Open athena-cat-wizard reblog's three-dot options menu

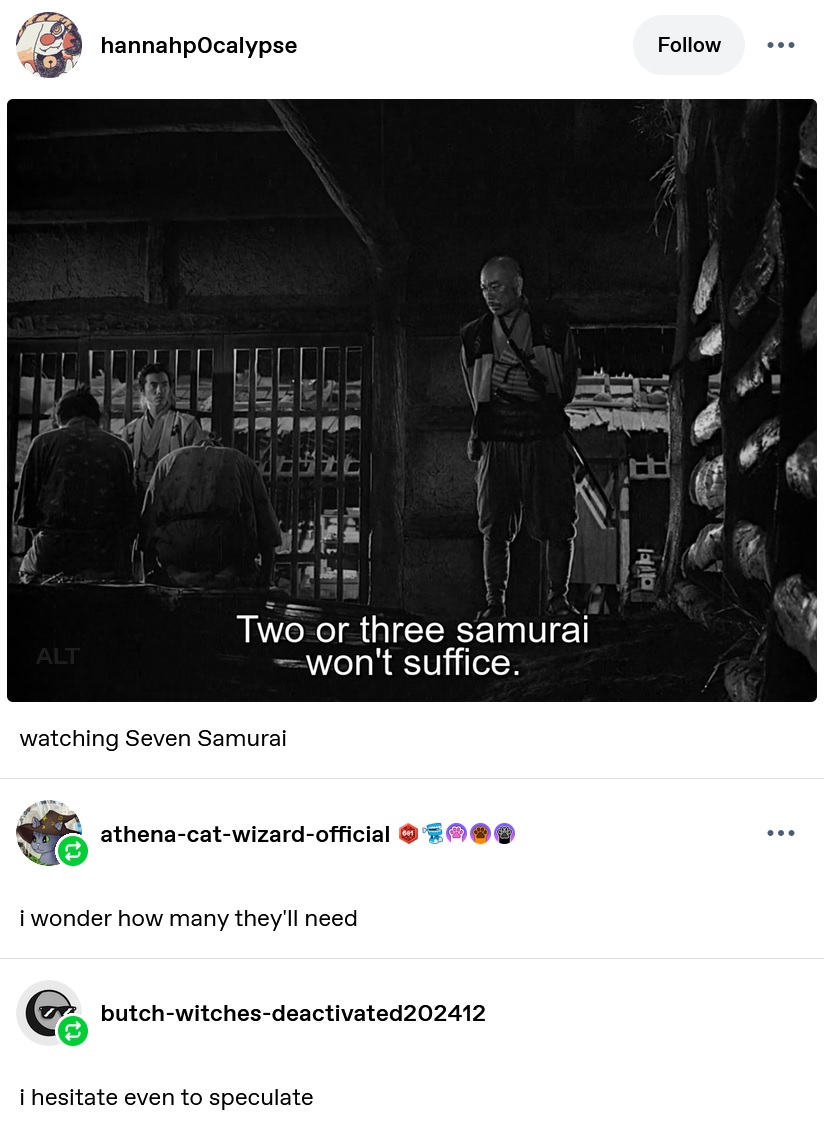click(x=781, y=833)
